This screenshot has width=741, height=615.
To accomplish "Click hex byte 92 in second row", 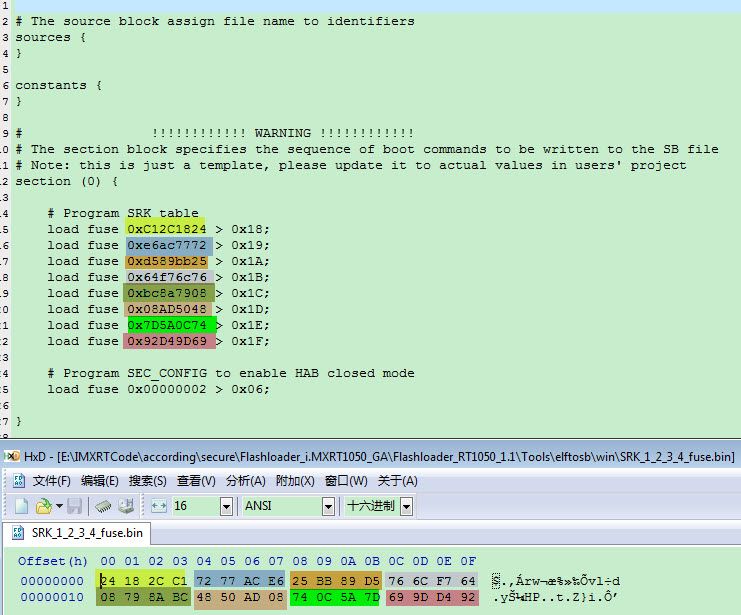I will tap(468, 597).
